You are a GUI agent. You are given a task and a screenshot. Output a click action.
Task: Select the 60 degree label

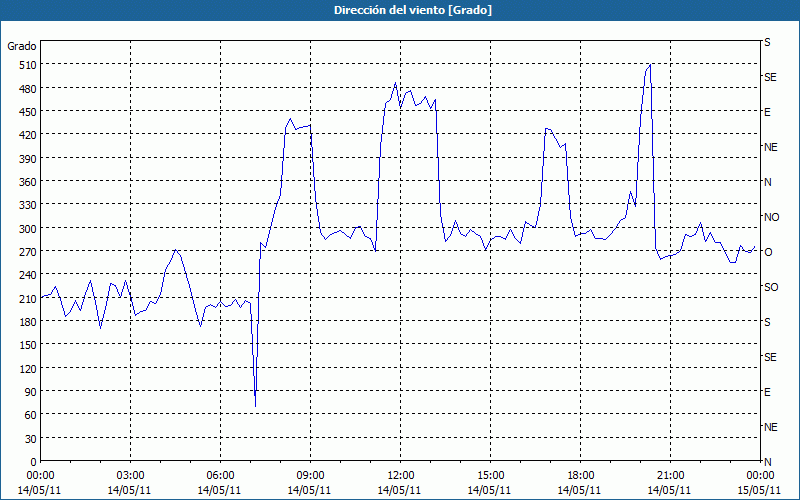click(31, 415)
